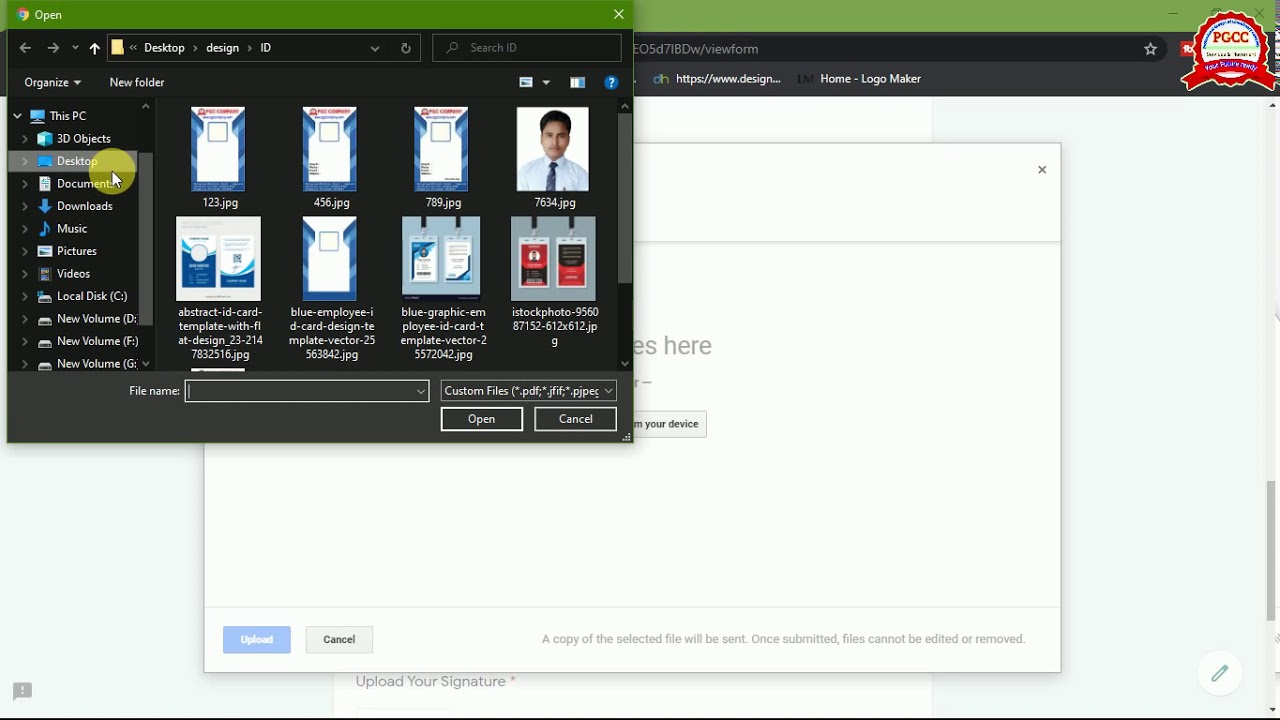Change the view layout icon
The height and width of the screenshot is (720, 1280).
click(526, 82)
